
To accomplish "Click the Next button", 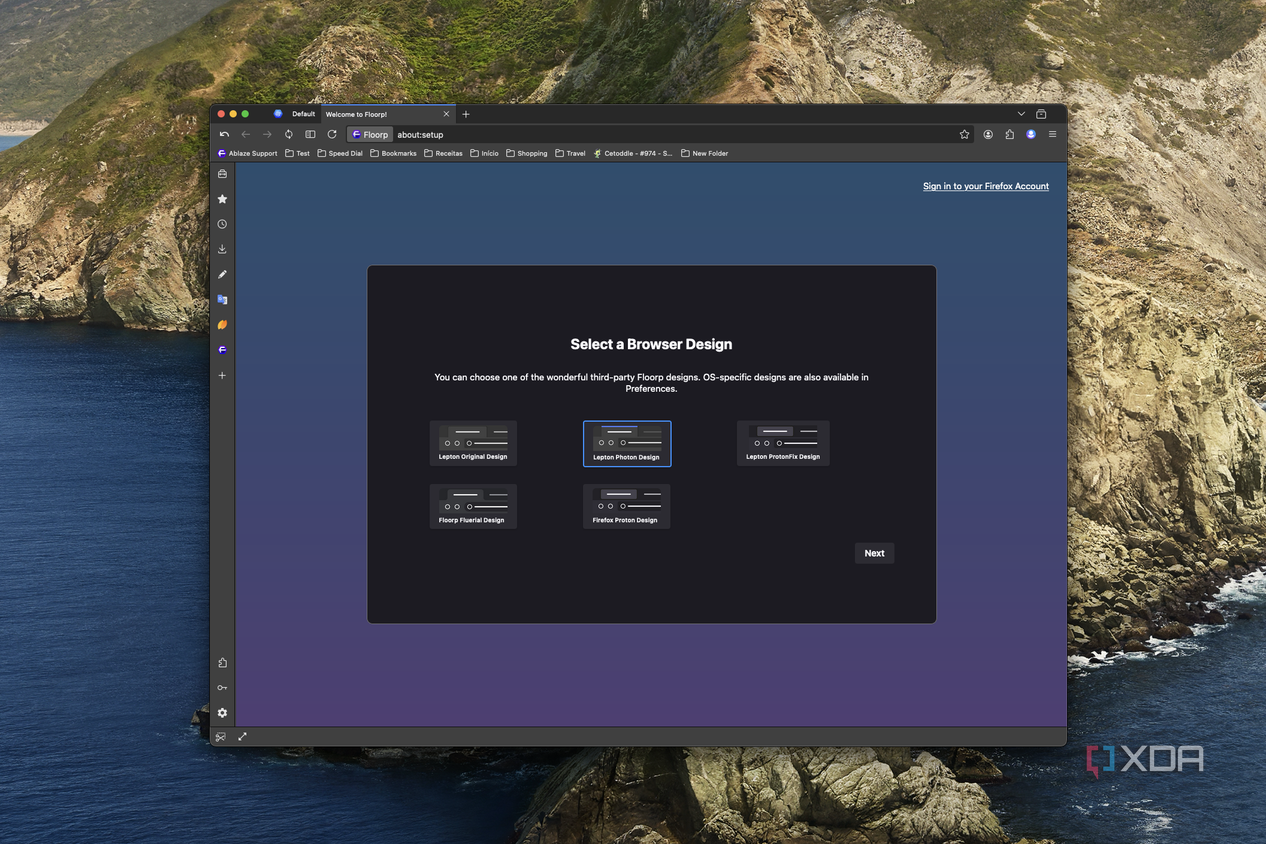I will click(x=874, y=553).
